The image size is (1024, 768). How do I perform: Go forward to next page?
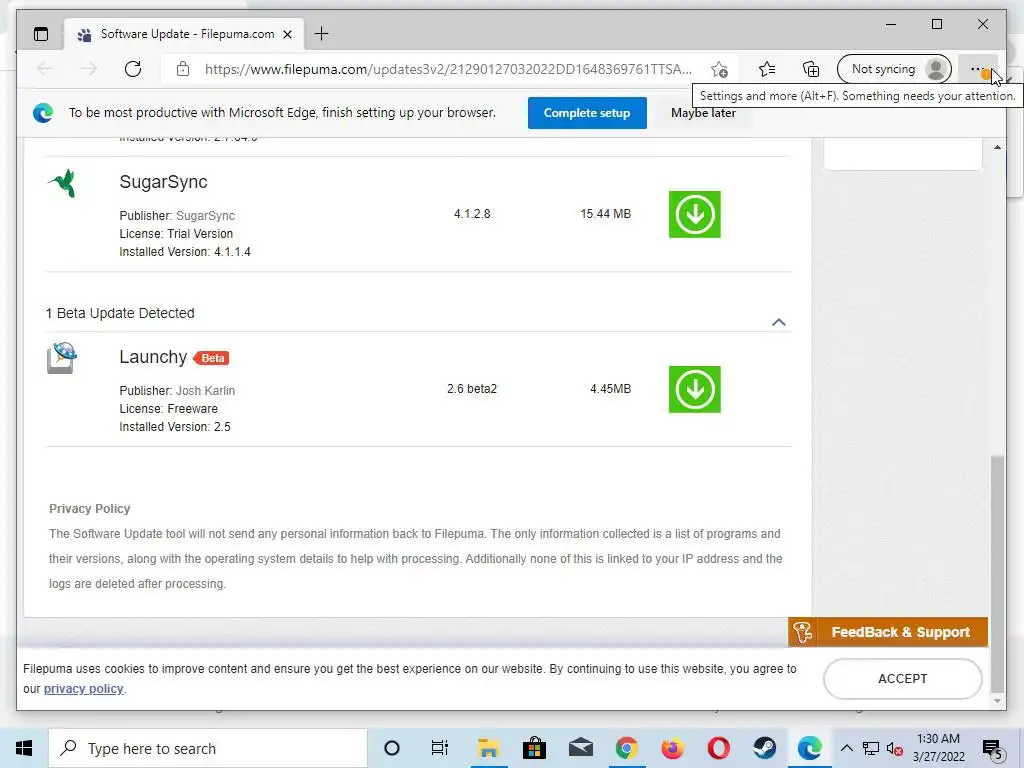pyautogui.click(x=88, y=69)
